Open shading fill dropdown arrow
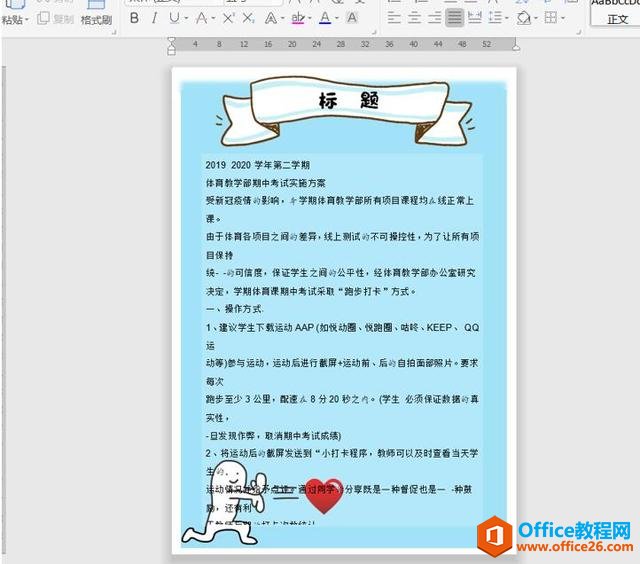 coord(535,18)
